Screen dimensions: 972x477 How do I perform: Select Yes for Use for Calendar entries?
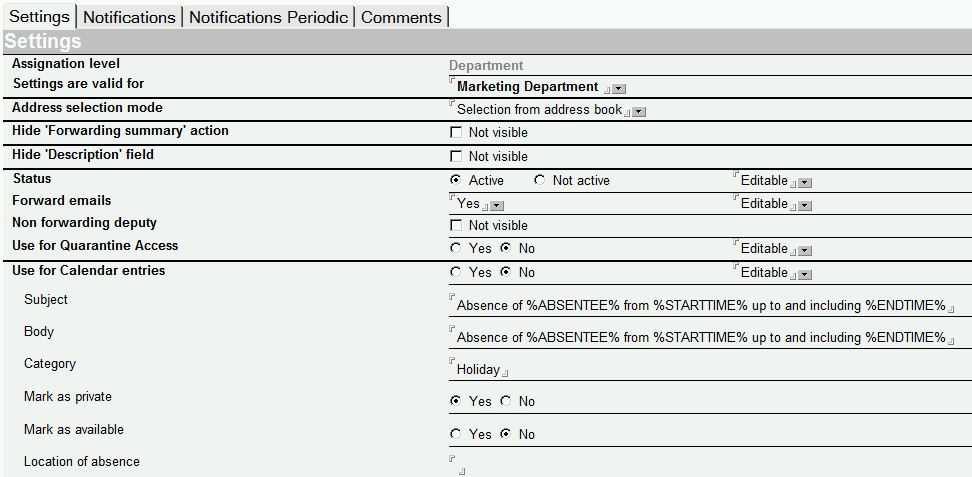coord(456,272)
